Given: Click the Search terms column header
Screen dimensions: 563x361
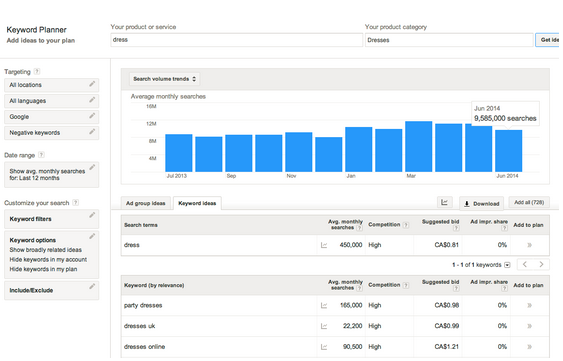Looking at the screenshot, I should coord(141,225).
